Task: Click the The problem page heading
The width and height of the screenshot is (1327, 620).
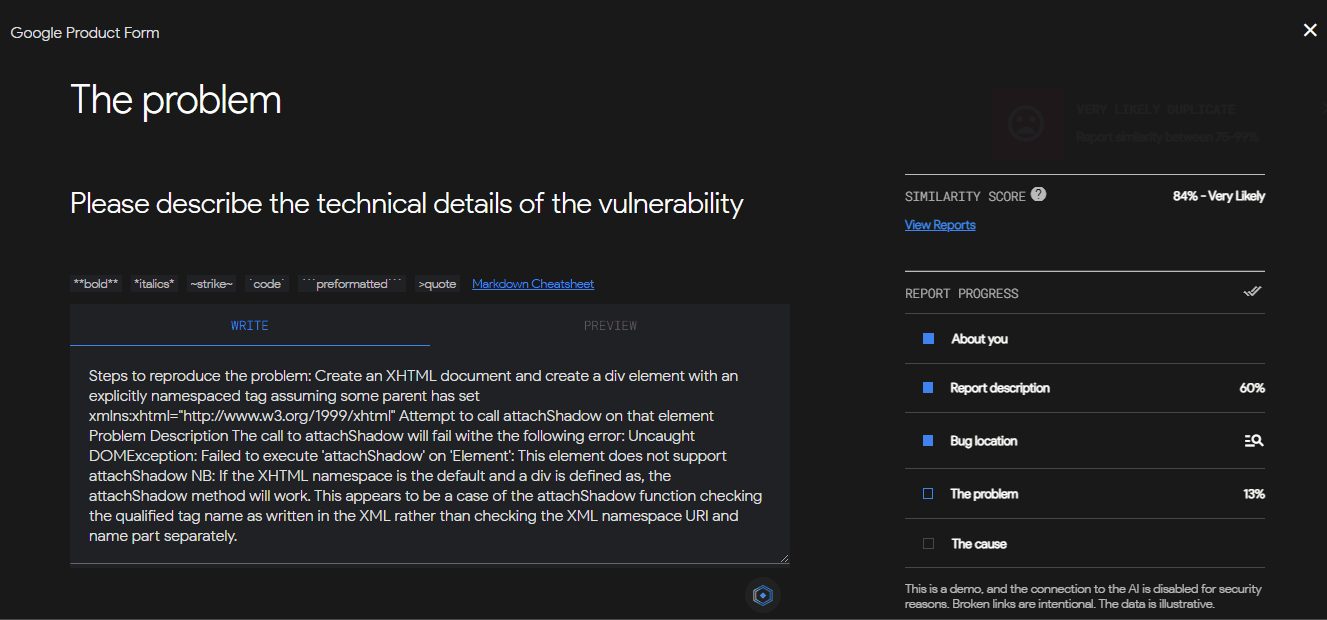Action: tap(176, 100)
